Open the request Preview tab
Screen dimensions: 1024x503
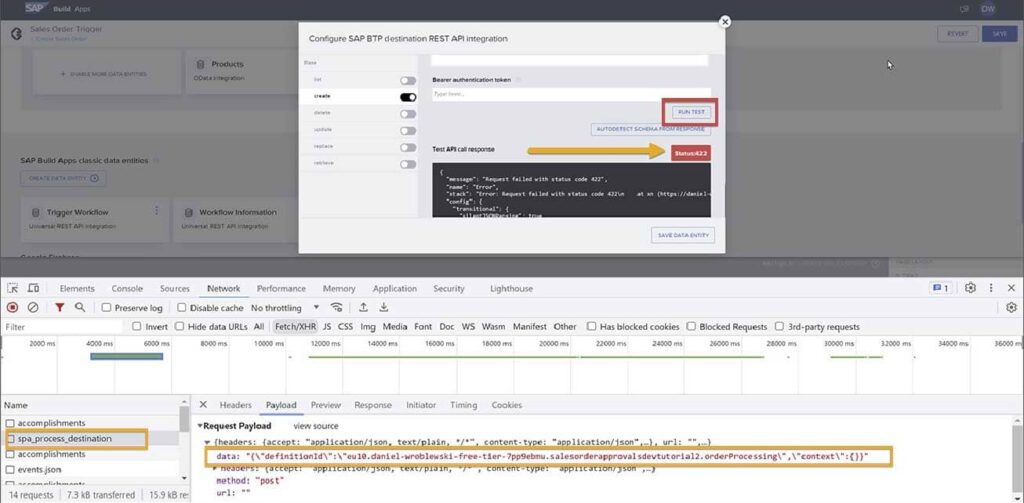[326, 405]
